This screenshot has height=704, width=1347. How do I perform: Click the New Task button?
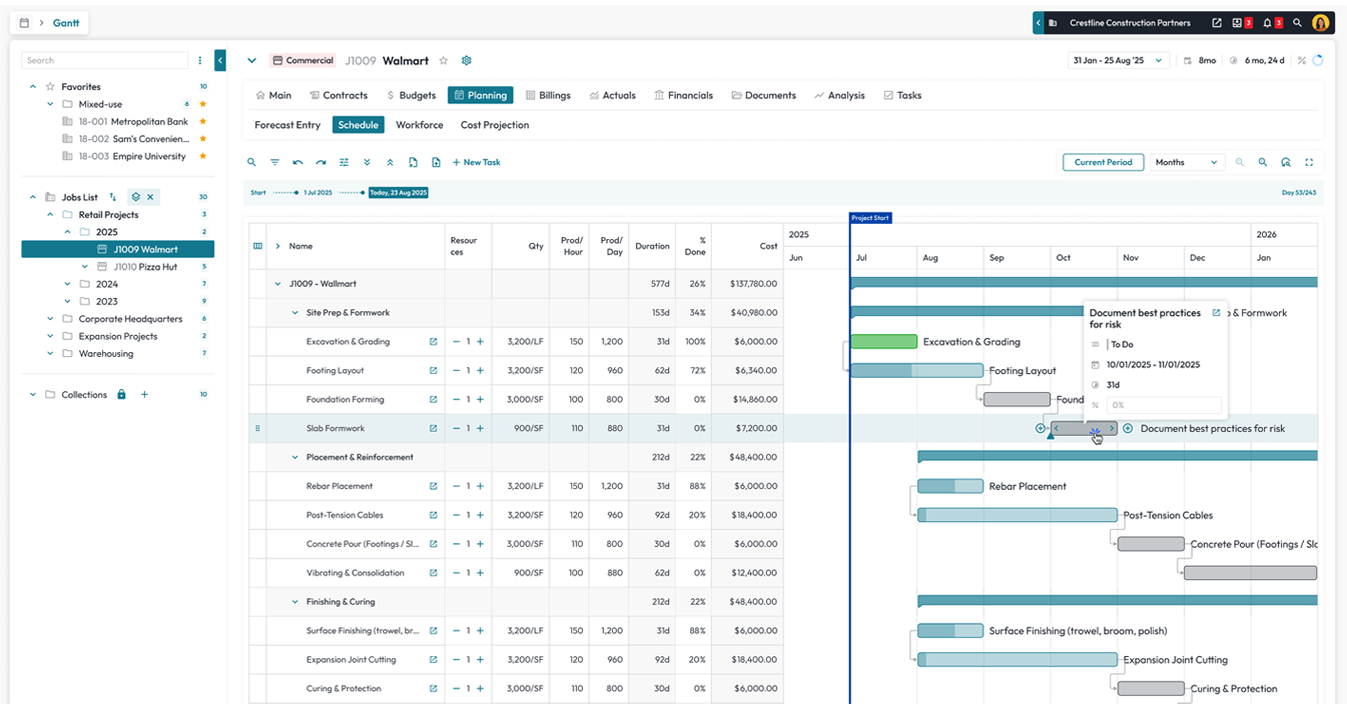pyautogui.click(x=476, y=162)
